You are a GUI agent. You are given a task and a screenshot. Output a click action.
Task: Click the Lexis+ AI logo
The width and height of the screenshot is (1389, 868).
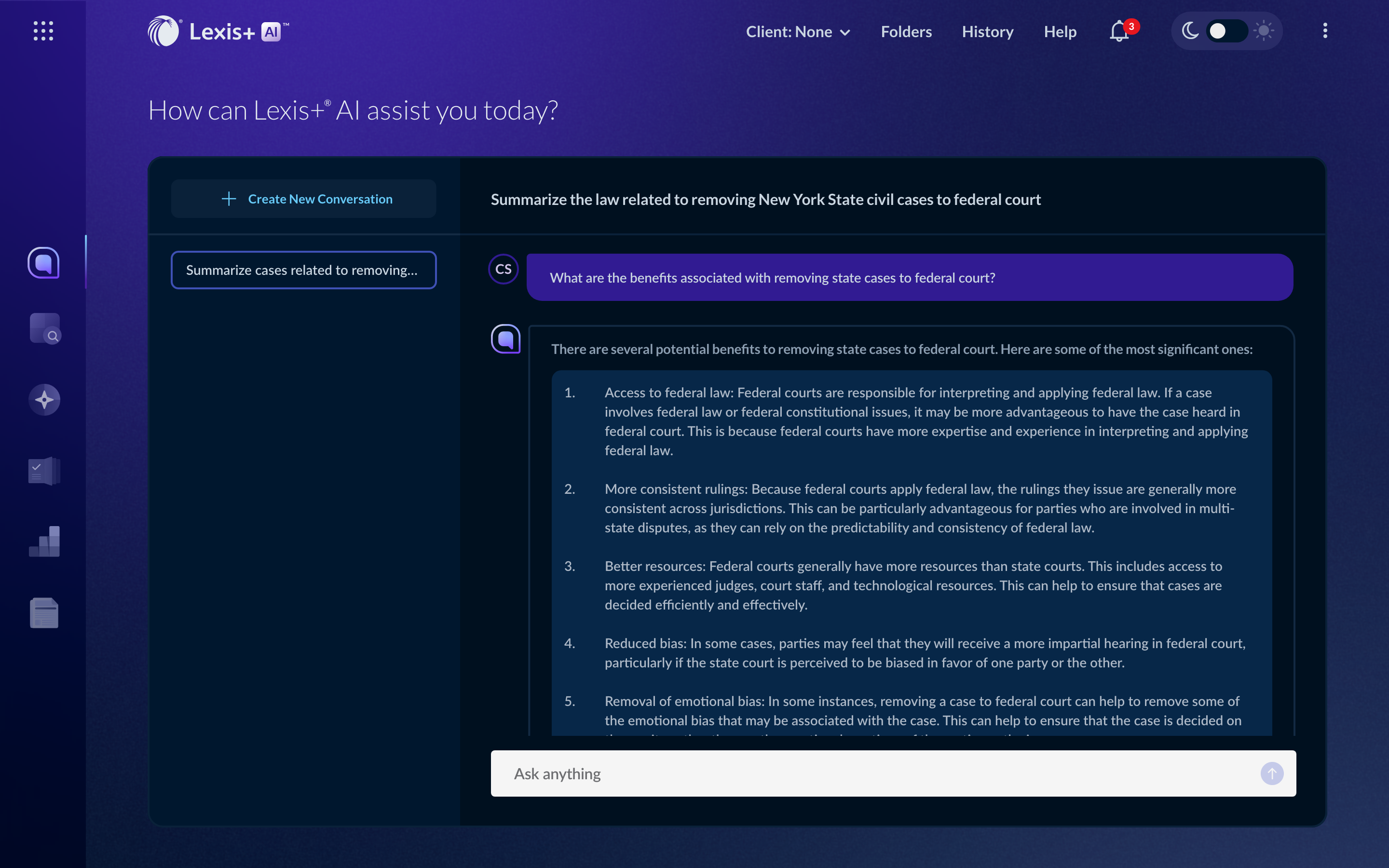(218, 31)
